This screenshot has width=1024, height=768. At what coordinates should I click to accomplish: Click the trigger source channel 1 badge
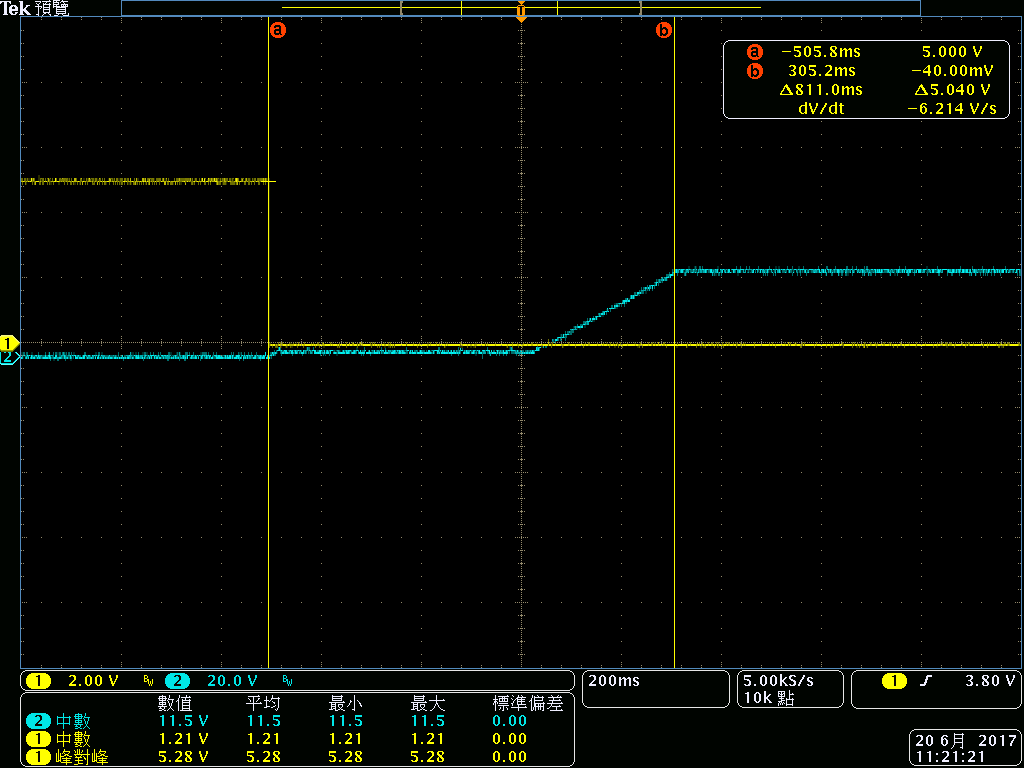(x=894, y=681)
